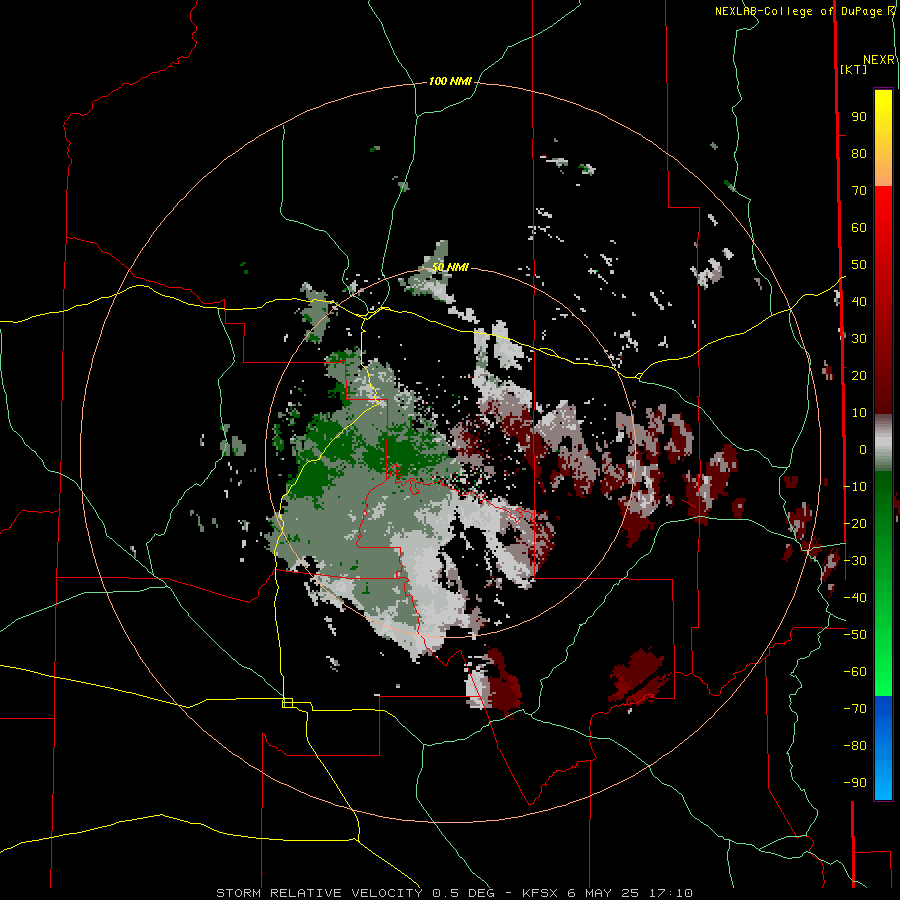Viewport: 900px width, 900px height.
Task: Click the "STORM RELATIVE VELOCITY" caption text
Action: pyautogui.click(x=319, y=893)
